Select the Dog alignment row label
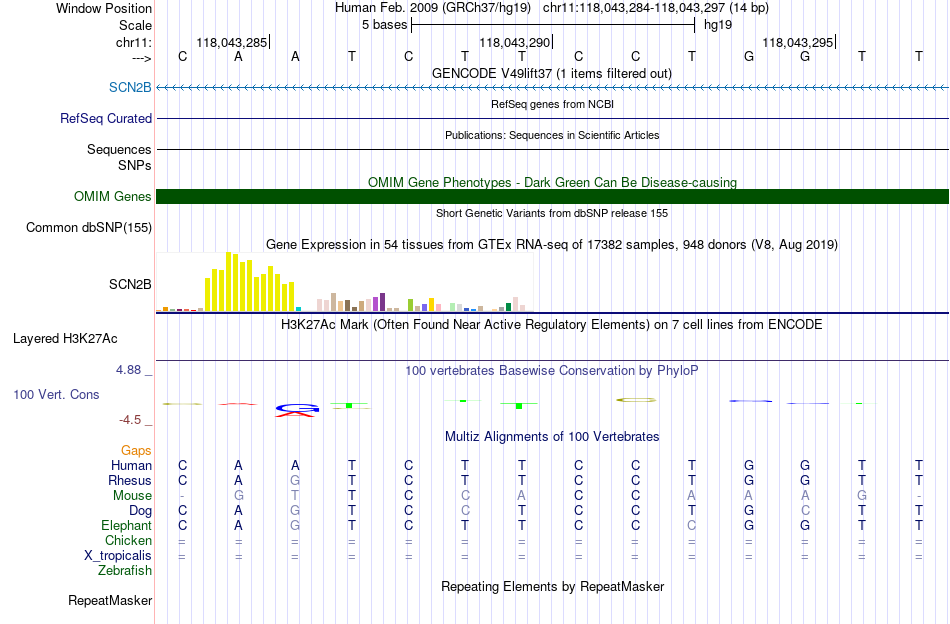Viewport: 950px width, 624px height. coord(140,511)
